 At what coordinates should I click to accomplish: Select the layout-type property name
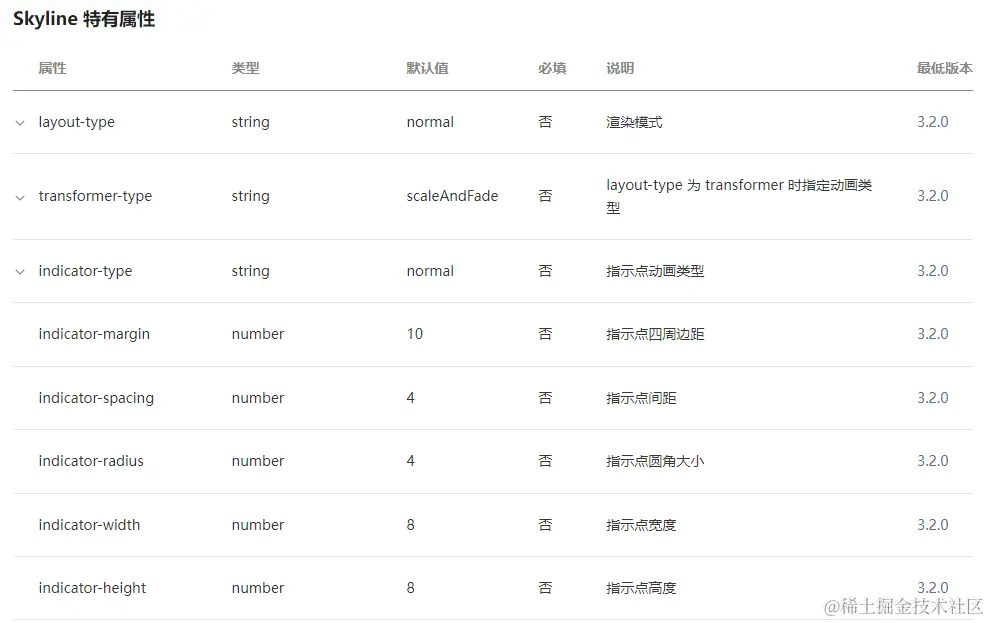click(x=76, y=122)
